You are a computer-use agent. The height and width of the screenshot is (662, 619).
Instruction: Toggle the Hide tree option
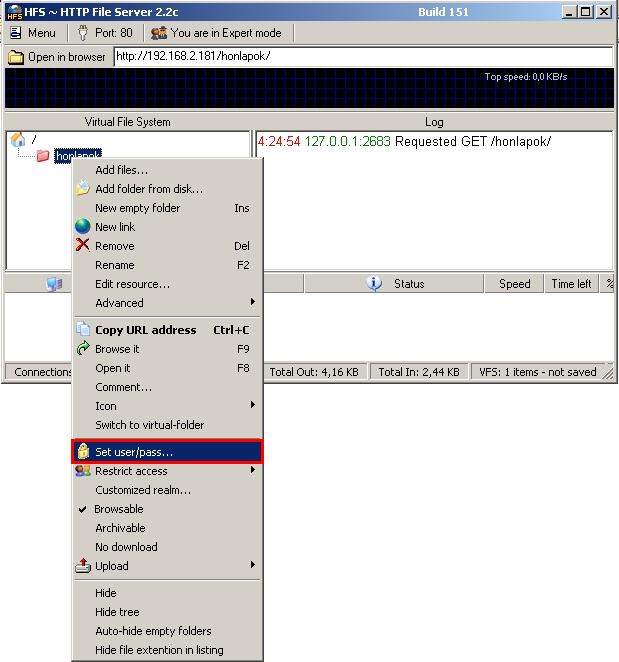point(167,612)
